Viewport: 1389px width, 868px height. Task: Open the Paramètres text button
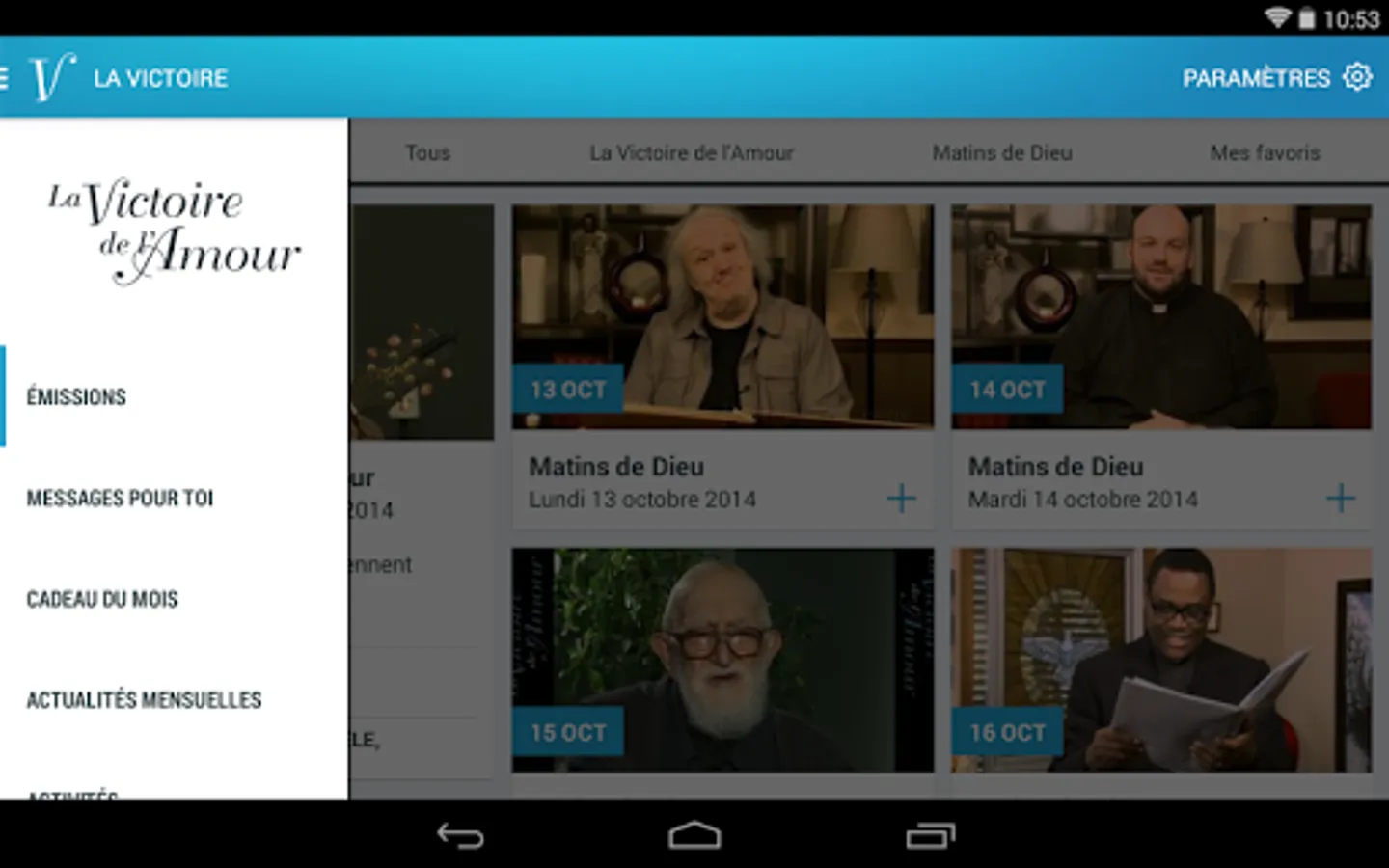coord(1257,78)
